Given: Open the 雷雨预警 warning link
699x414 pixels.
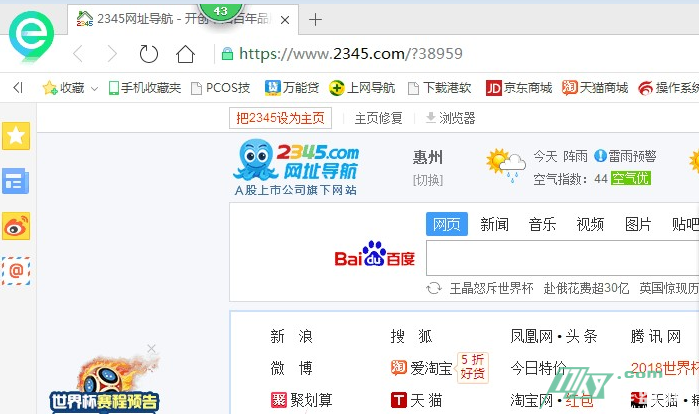Looking at the screenshot, I should click(x=625, y=156).
